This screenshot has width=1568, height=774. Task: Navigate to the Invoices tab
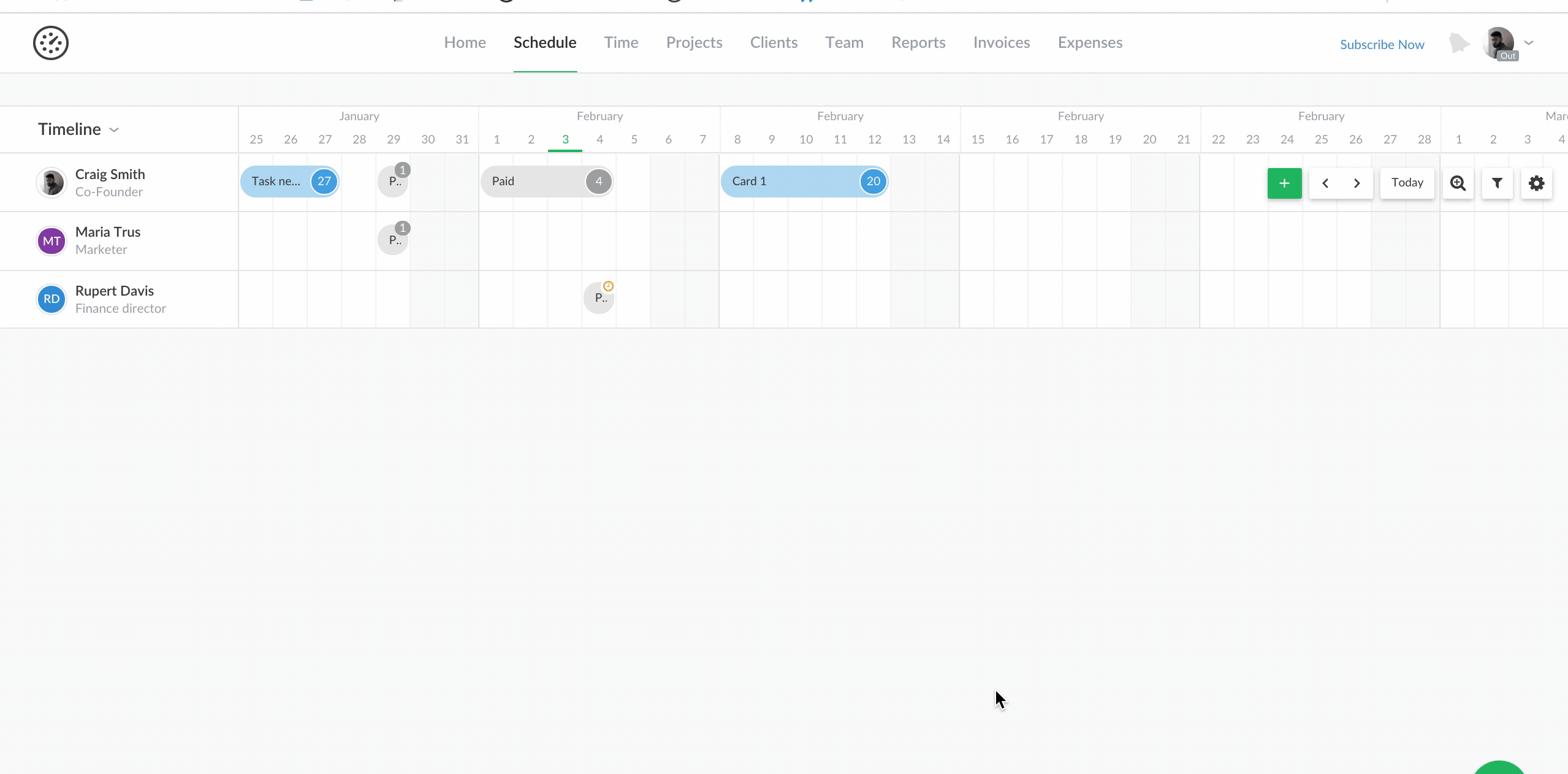point(1001,42)
